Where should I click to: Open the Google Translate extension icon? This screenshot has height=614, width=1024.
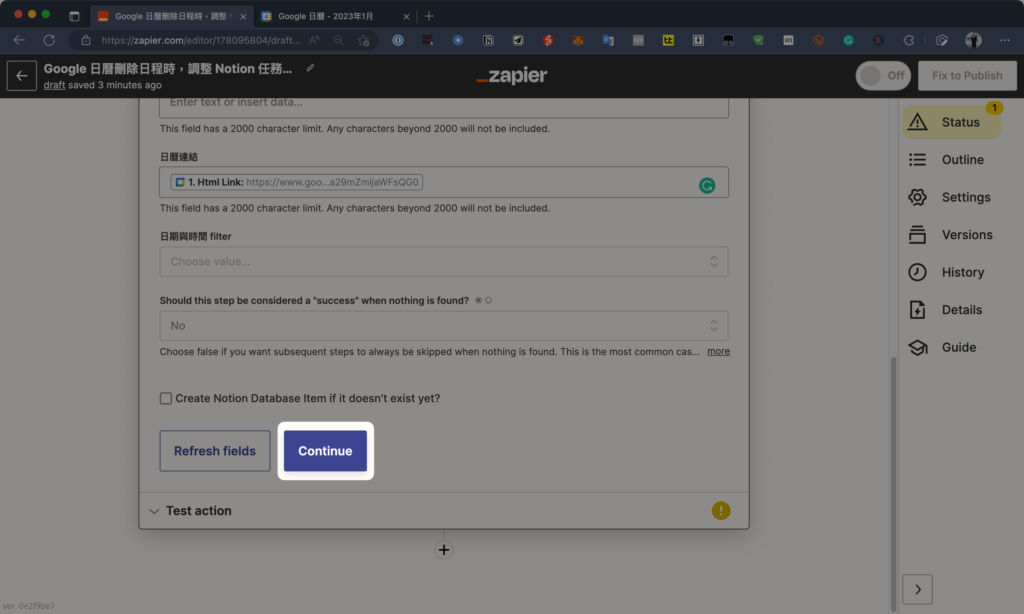pos(608,40)
